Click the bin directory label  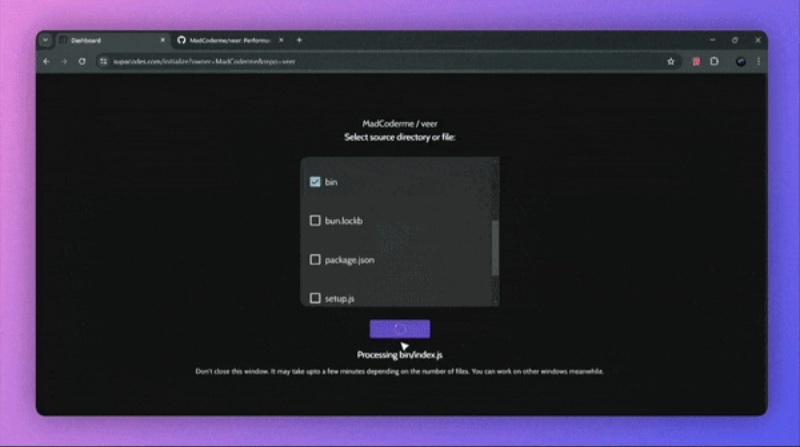click(x=331, y=182)
